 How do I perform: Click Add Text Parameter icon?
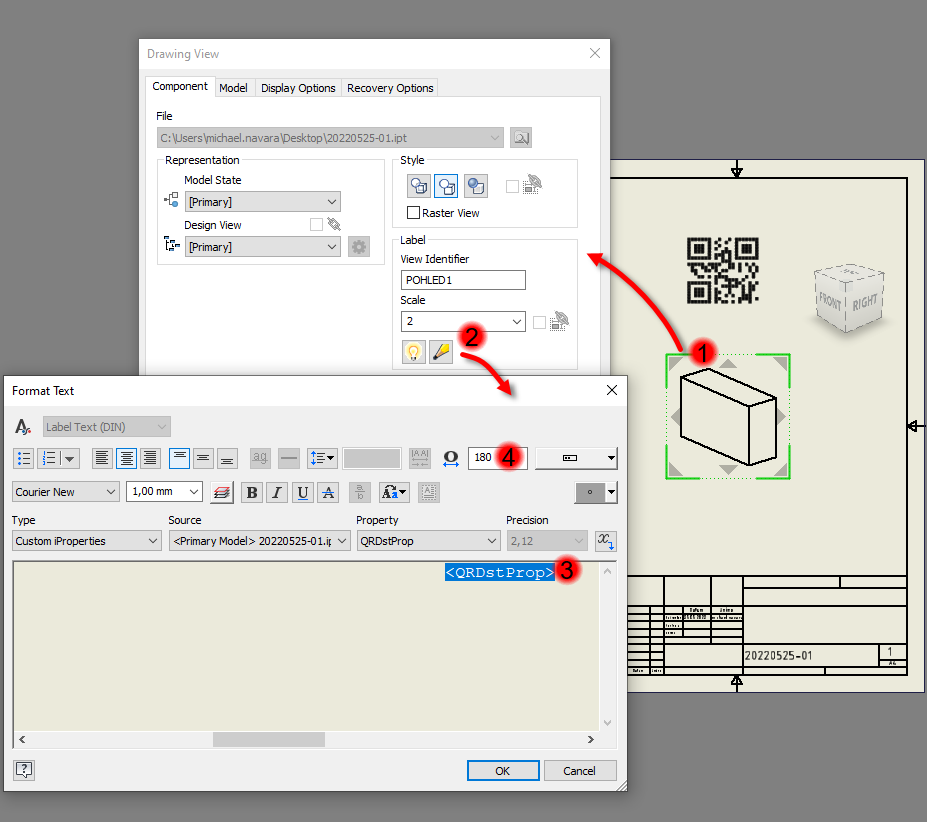coord(605,541)
